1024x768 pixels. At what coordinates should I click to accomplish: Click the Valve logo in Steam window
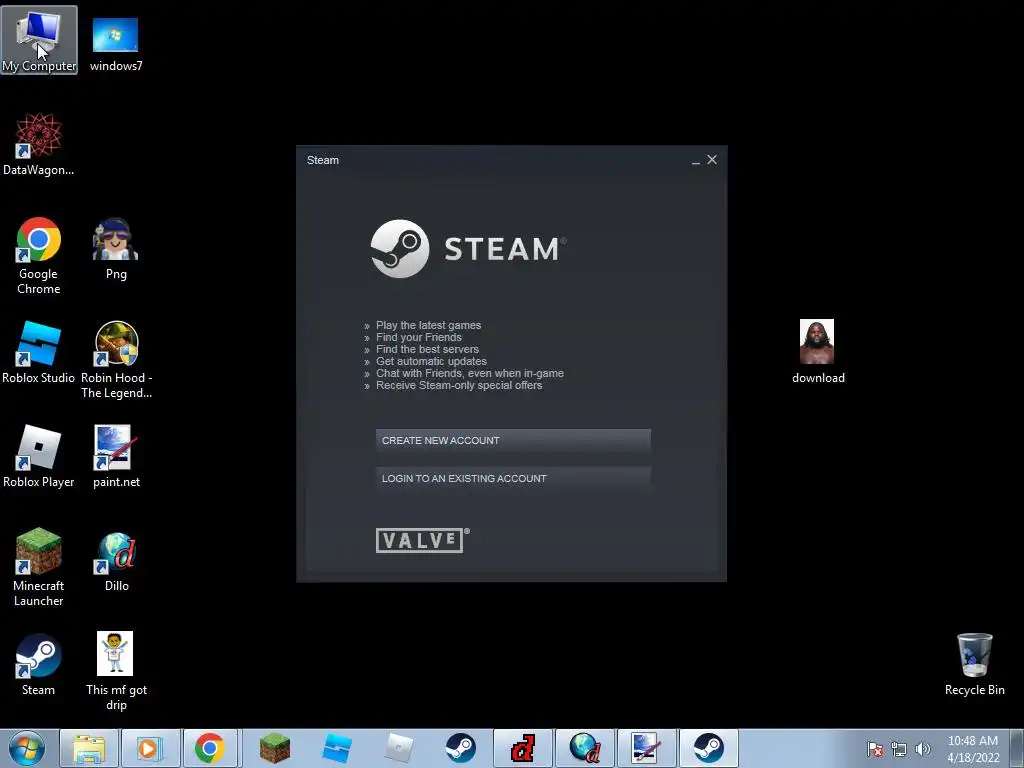pyautogui.click(x=422, y=540)
